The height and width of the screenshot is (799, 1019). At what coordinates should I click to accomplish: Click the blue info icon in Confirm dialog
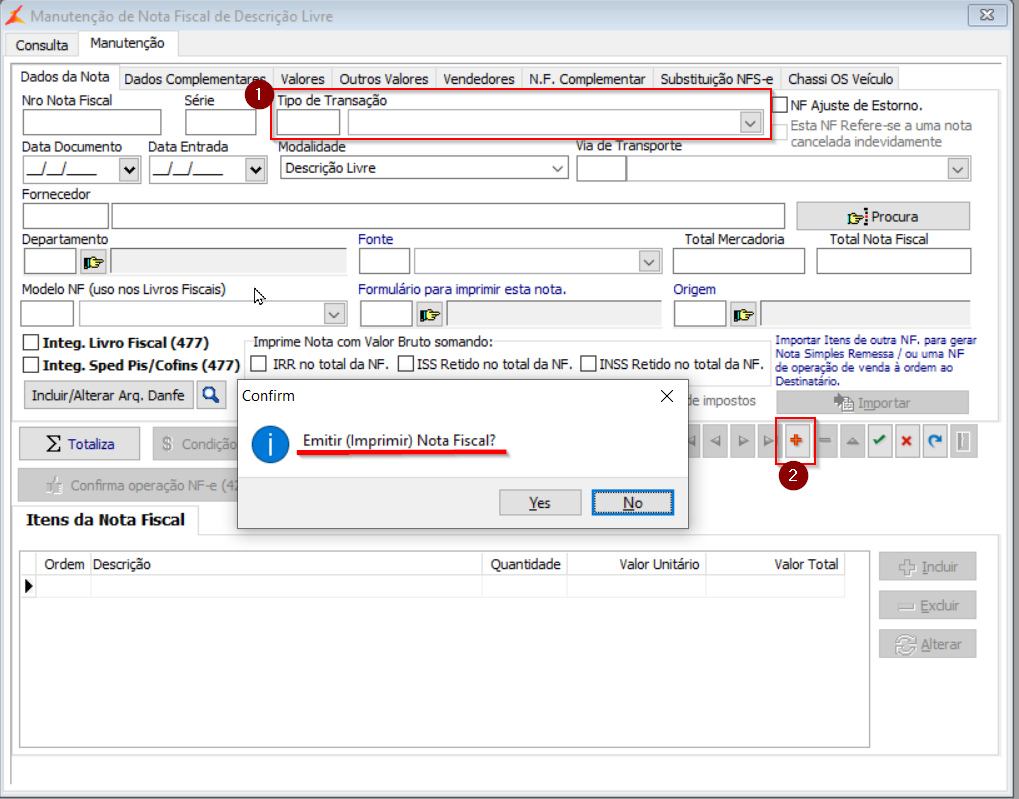pyautogui.click(x=270, y=444)
